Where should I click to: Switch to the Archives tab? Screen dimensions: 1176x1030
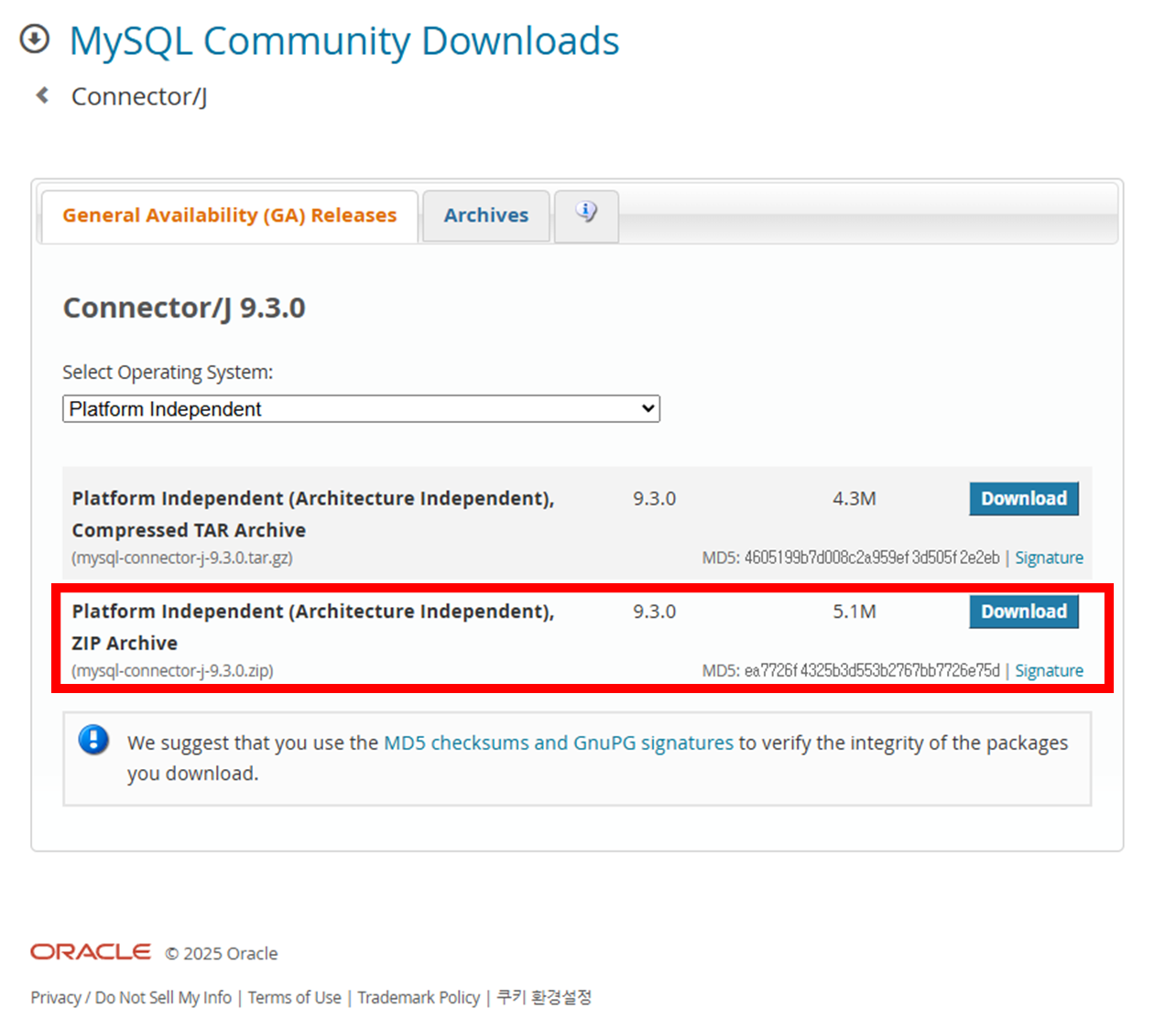click(x=486, y=215)
